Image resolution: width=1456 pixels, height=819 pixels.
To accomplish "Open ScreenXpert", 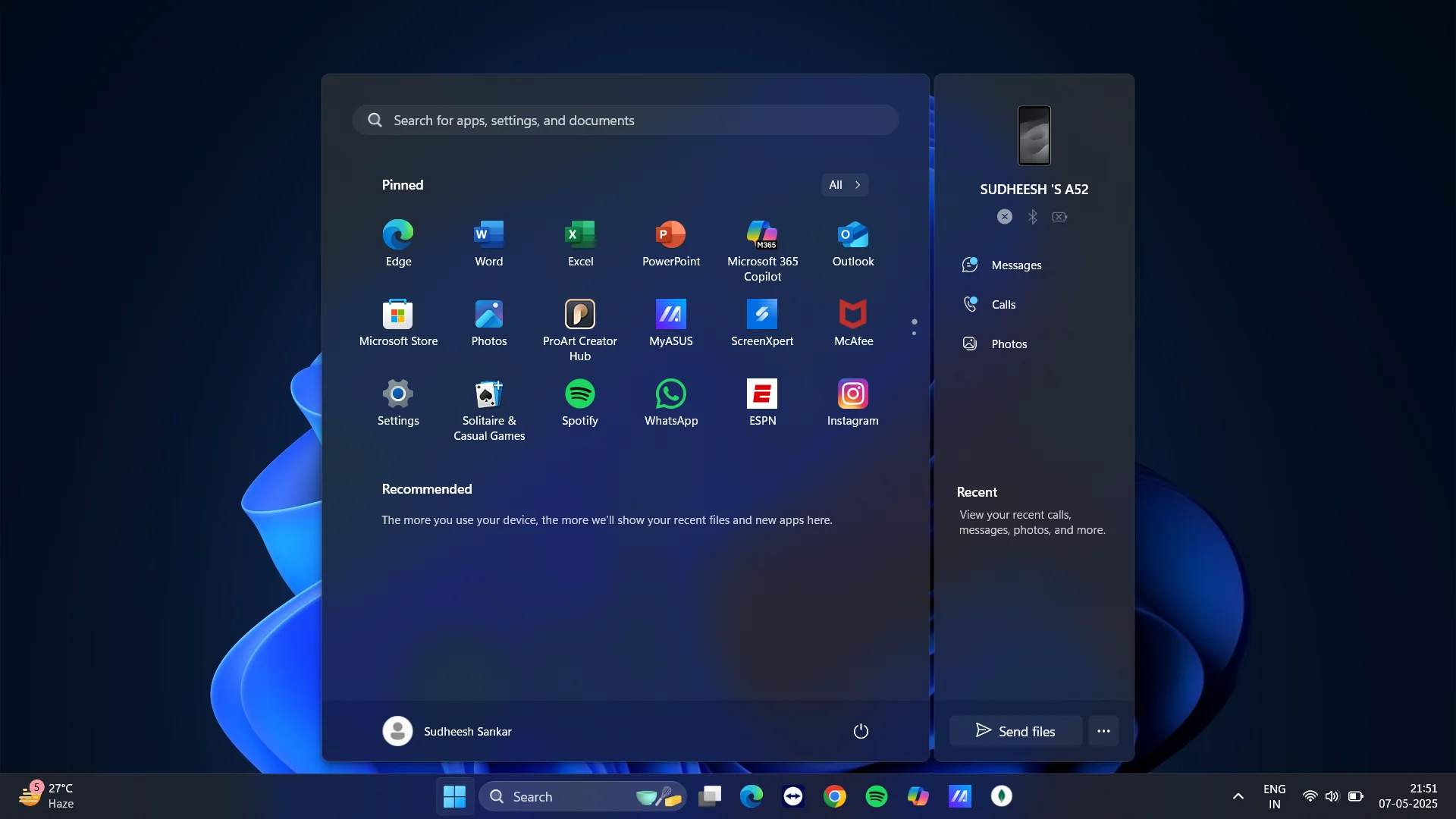I will (762, 324).
